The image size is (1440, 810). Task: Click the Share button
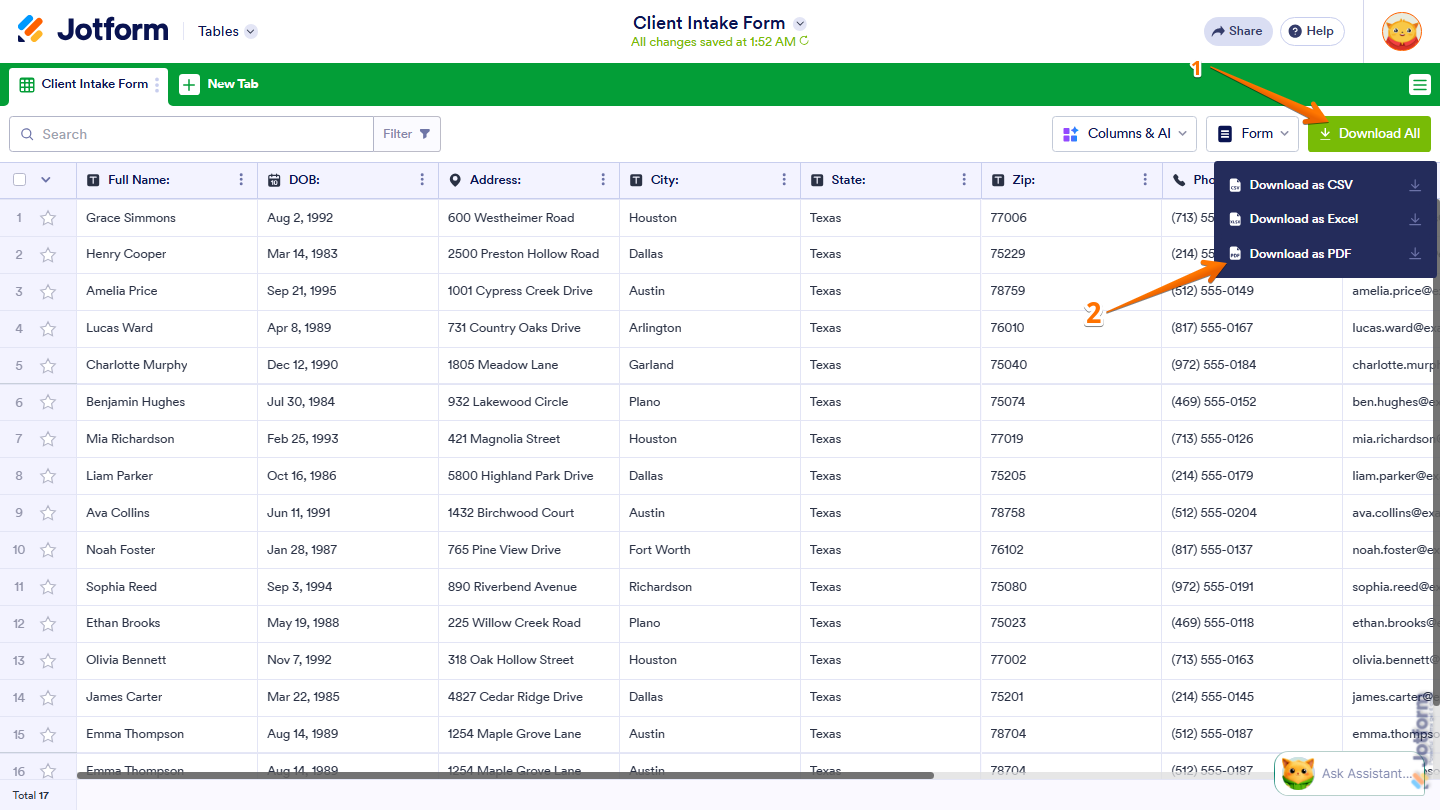click(x=1238, y=31)
